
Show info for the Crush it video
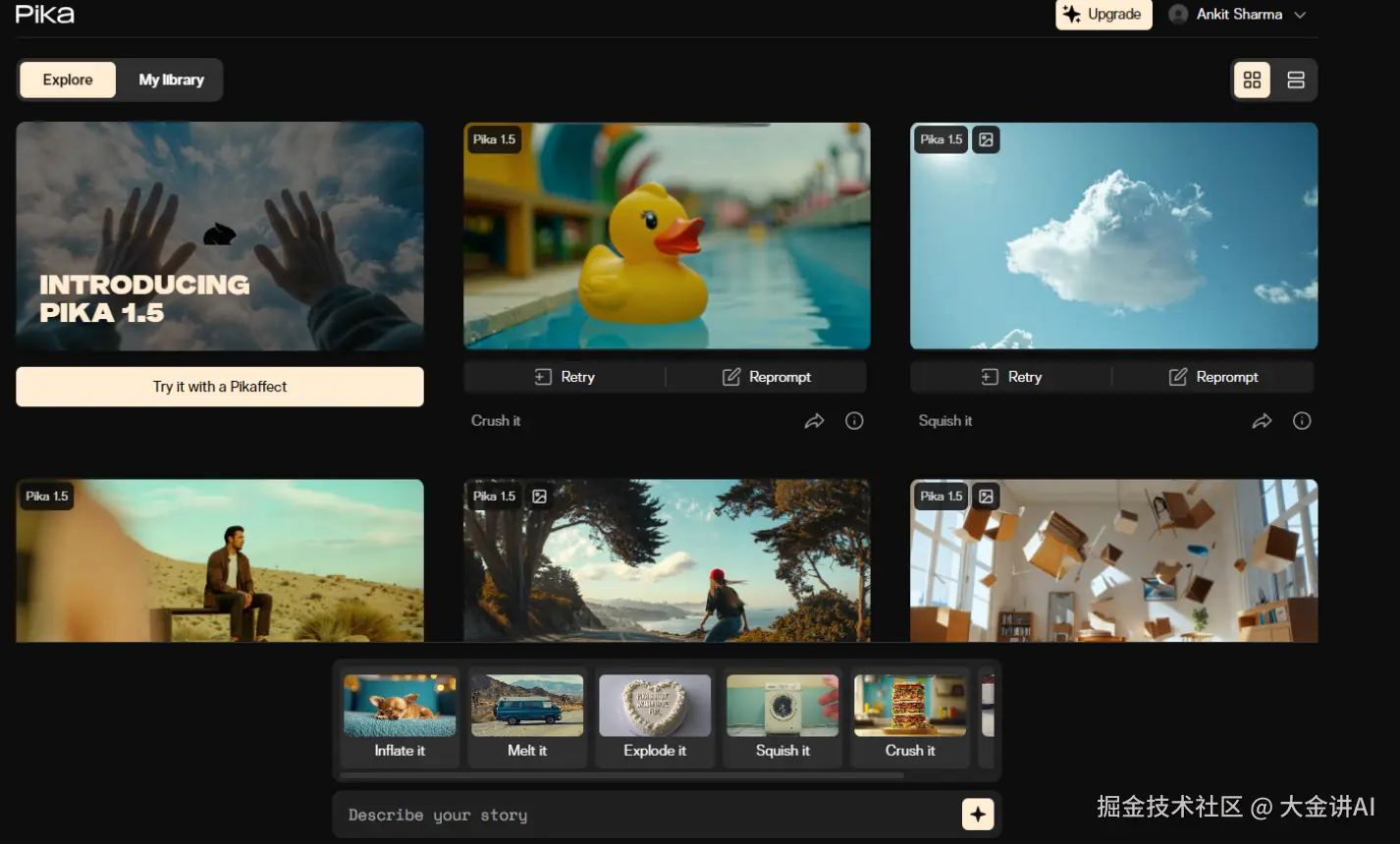pyautogui.click(x=855, y=421)
